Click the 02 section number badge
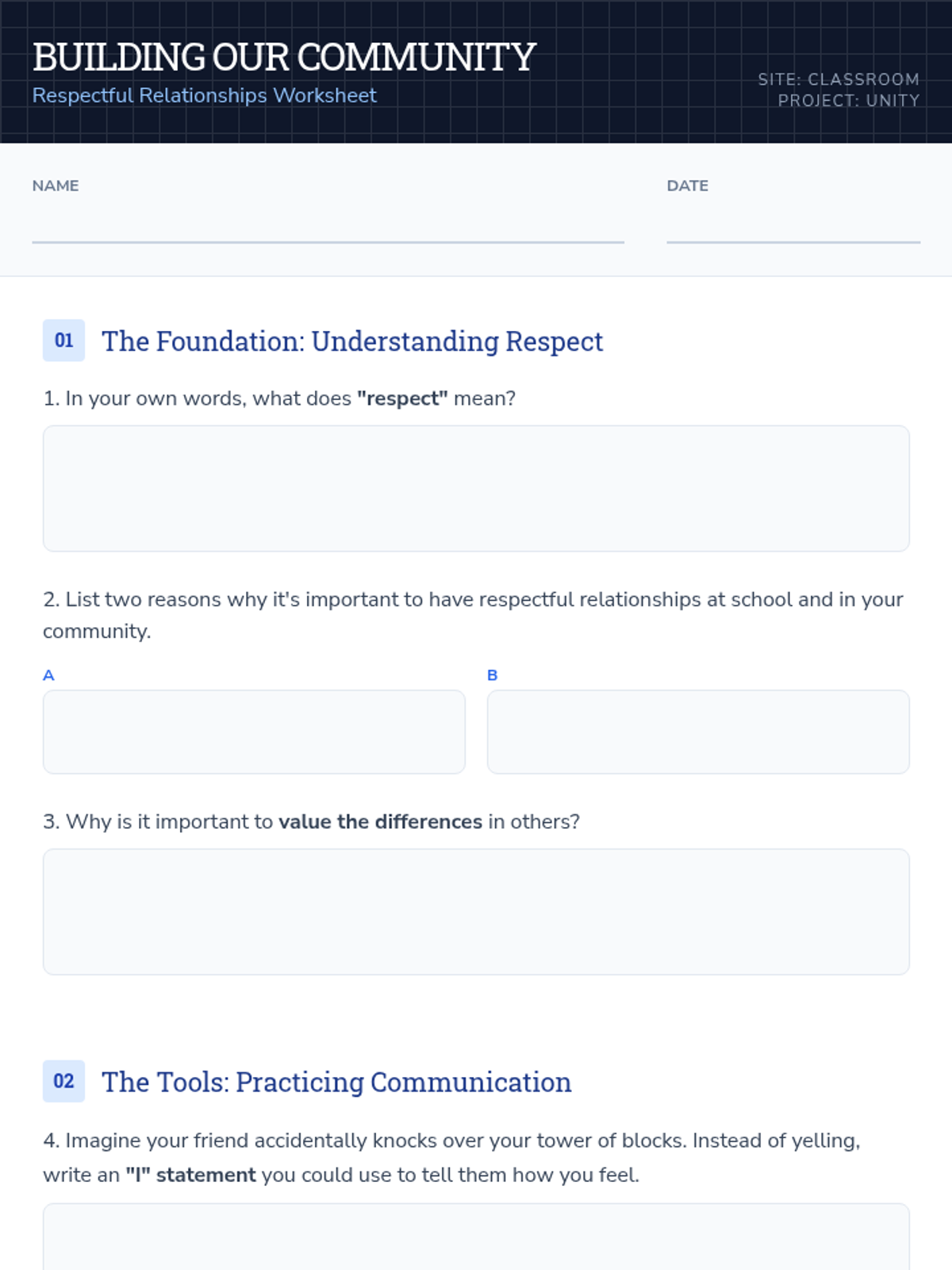 tap(63, 1081)
